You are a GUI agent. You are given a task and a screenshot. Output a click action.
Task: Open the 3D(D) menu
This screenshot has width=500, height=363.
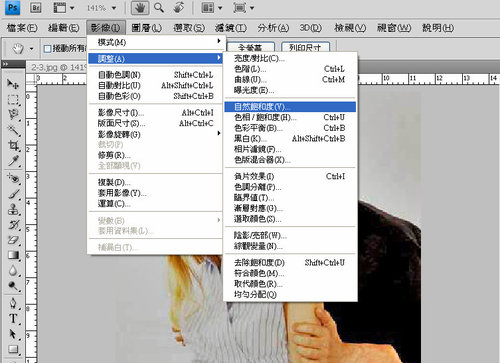point(310,28)
